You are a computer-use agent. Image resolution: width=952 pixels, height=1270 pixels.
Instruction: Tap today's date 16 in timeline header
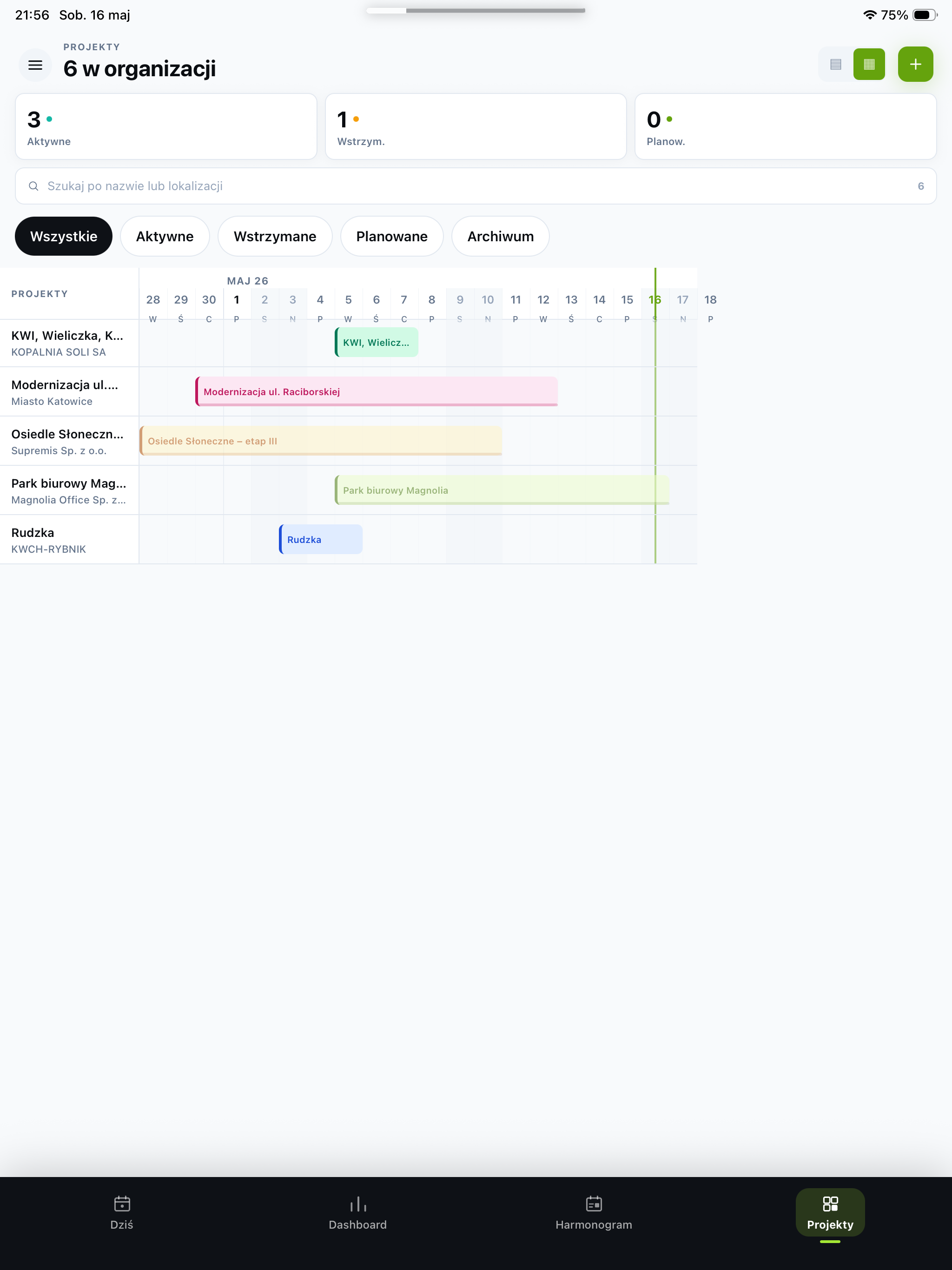(654, 300)
